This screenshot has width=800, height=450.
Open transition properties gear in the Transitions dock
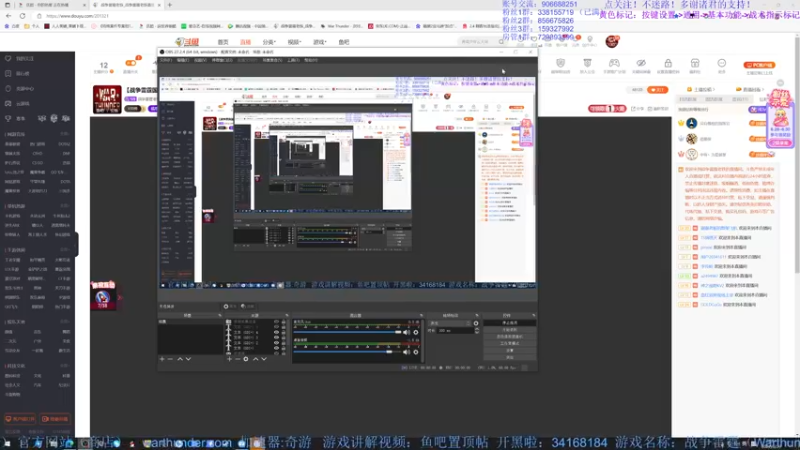[x=476, y=323]
